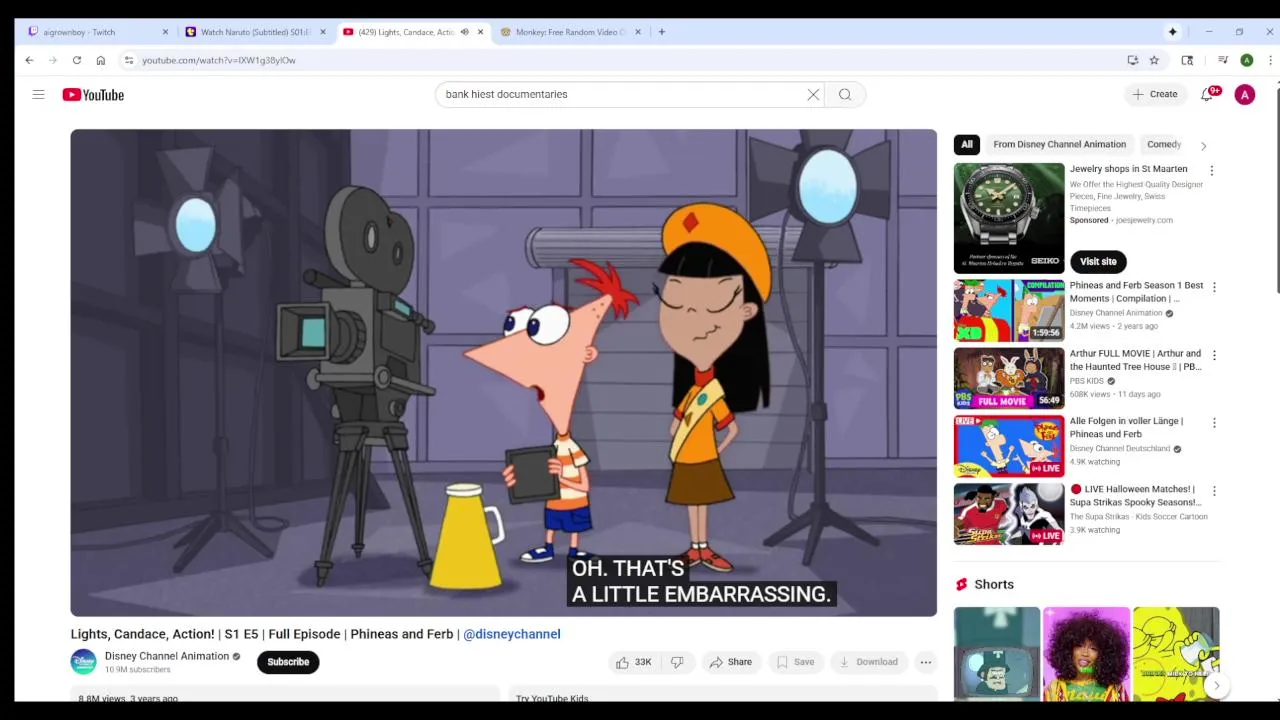Screen dimensions: 1280x720
Task: Open YouTube notifications bell
Action: click(x=1207, y=94)
